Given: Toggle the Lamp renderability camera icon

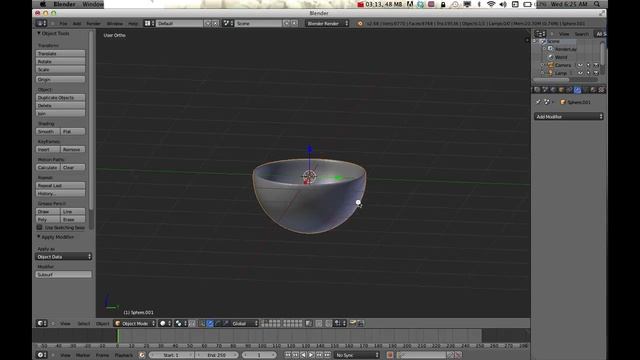Looking at the screenshot, I should (x=596, y=73).
